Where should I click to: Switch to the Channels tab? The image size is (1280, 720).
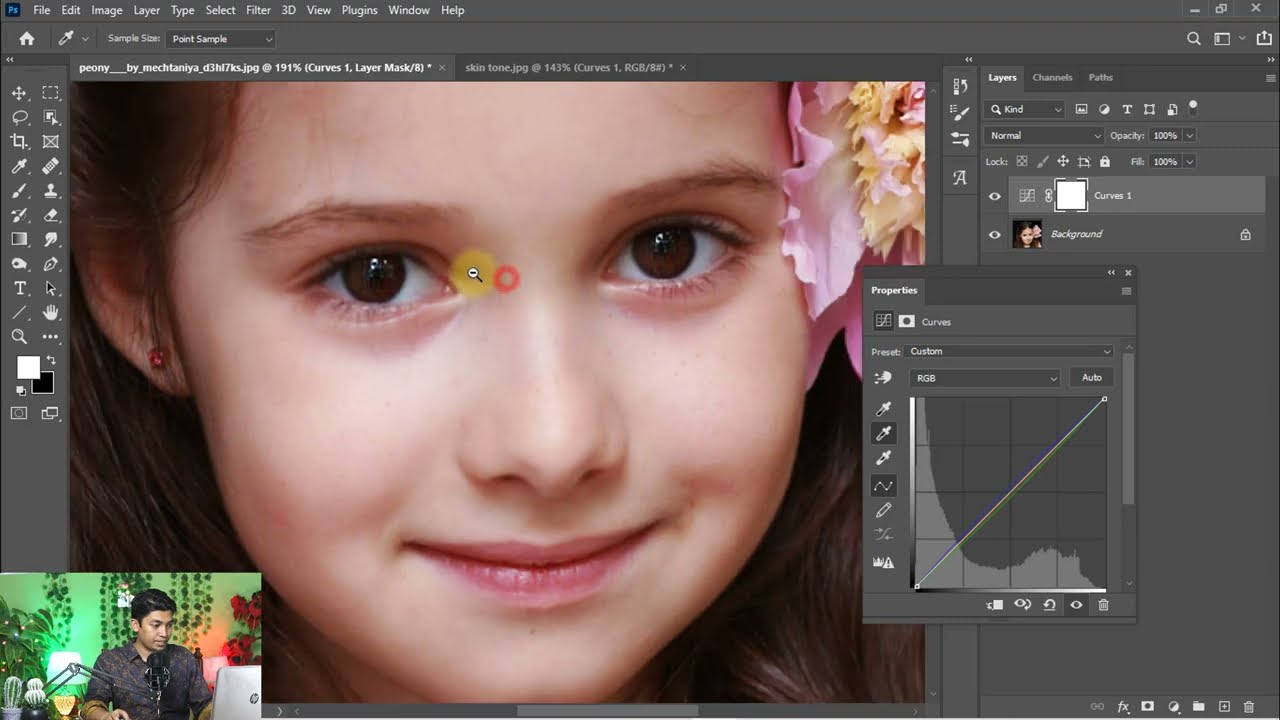(x=1052, y=77)
